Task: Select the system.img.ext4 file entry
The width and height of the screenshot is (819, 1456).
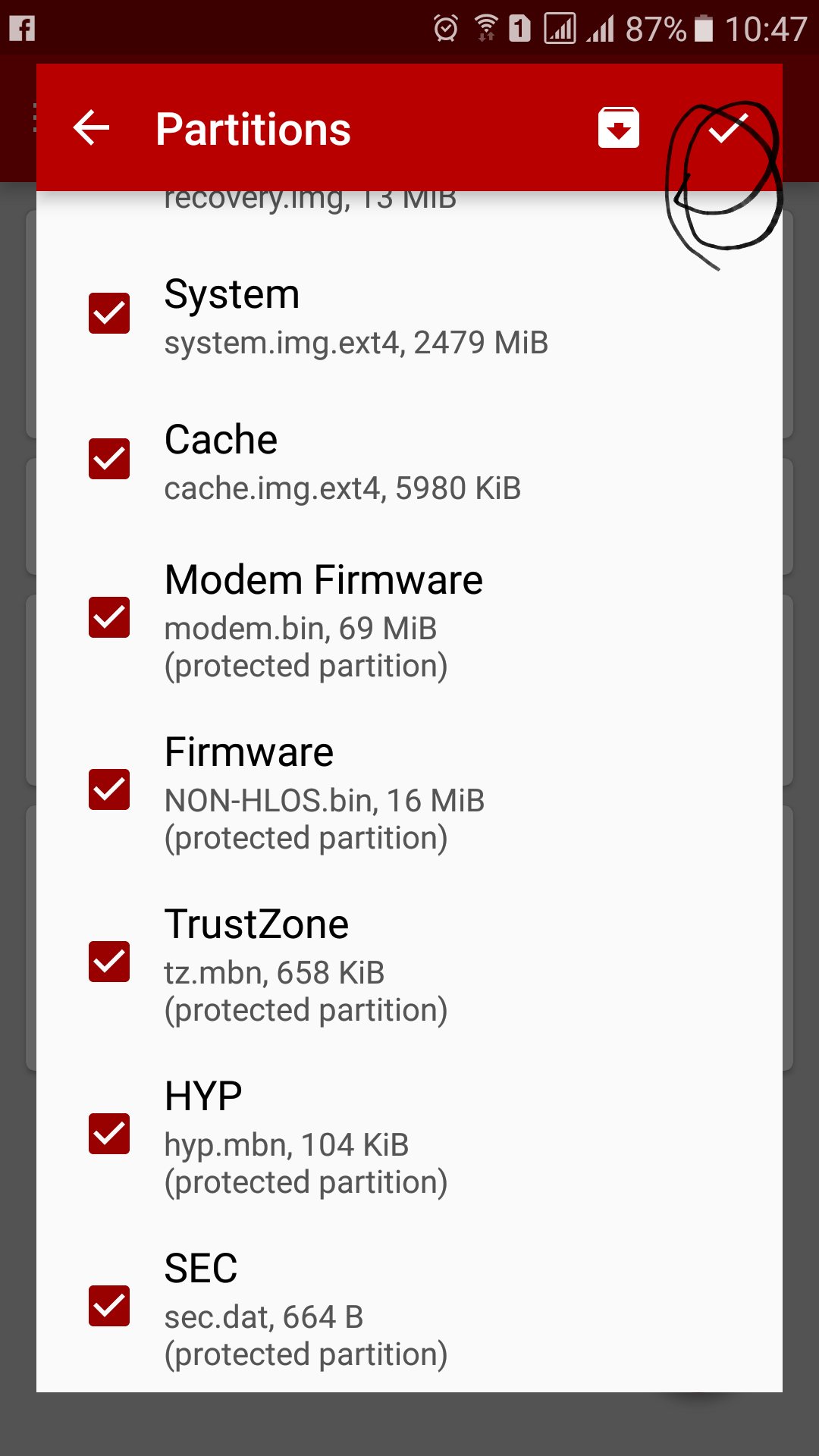Action: pyautogui.click(x=356, y=343)
